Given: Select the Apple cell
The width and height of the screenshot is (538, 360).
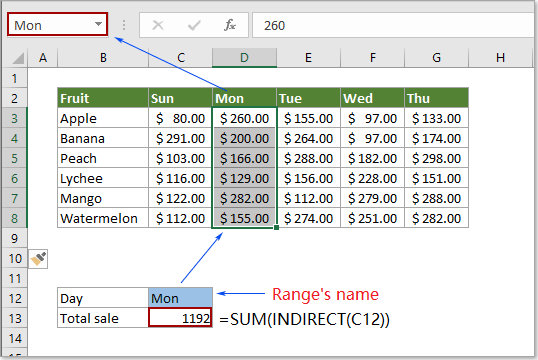Looking at the screenshot, I should pyautogui.click(x=103, y=118).
